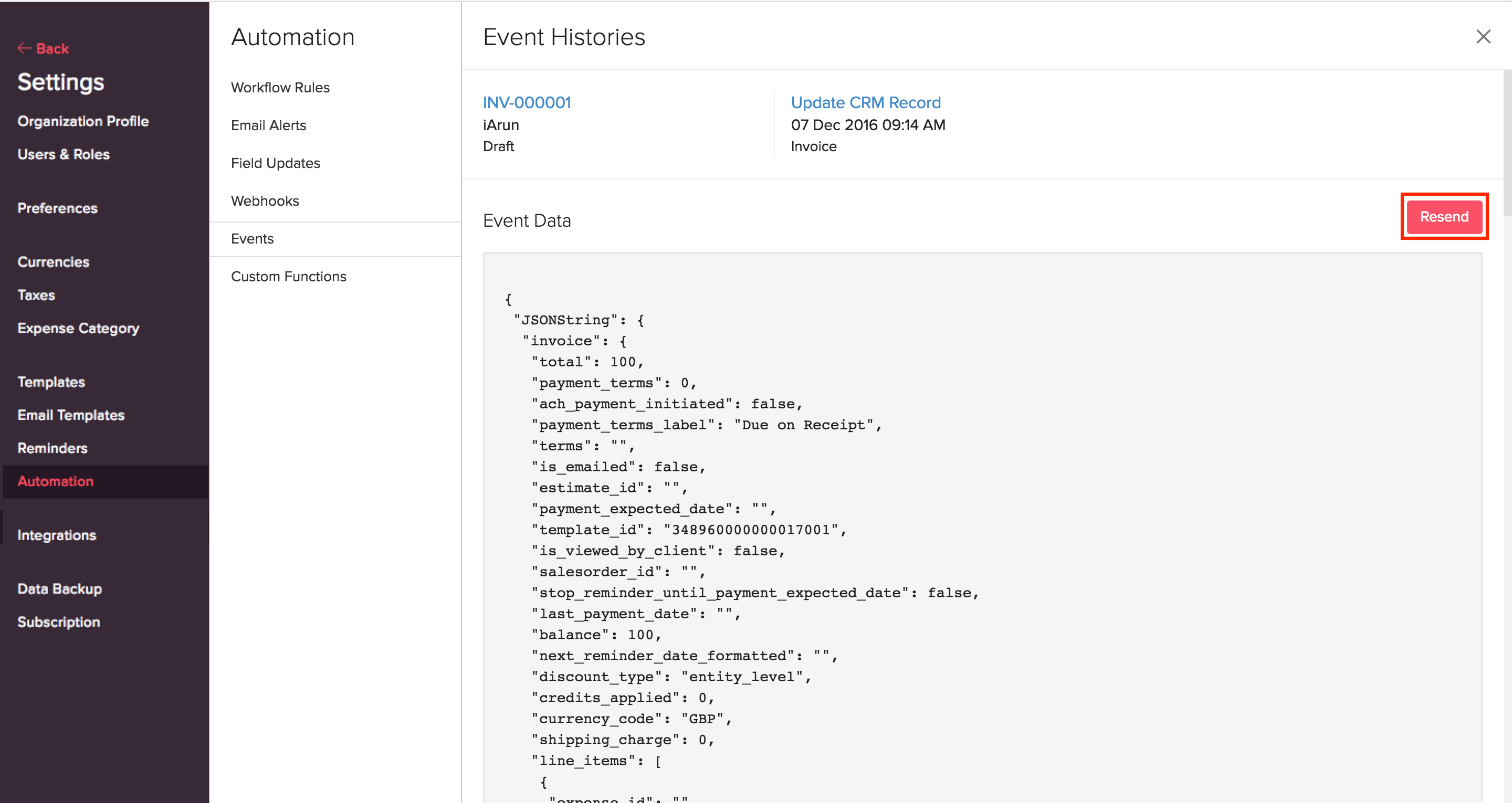
Task: Open Email Templates
Action: pyautogui.click(x=70, y=415)
